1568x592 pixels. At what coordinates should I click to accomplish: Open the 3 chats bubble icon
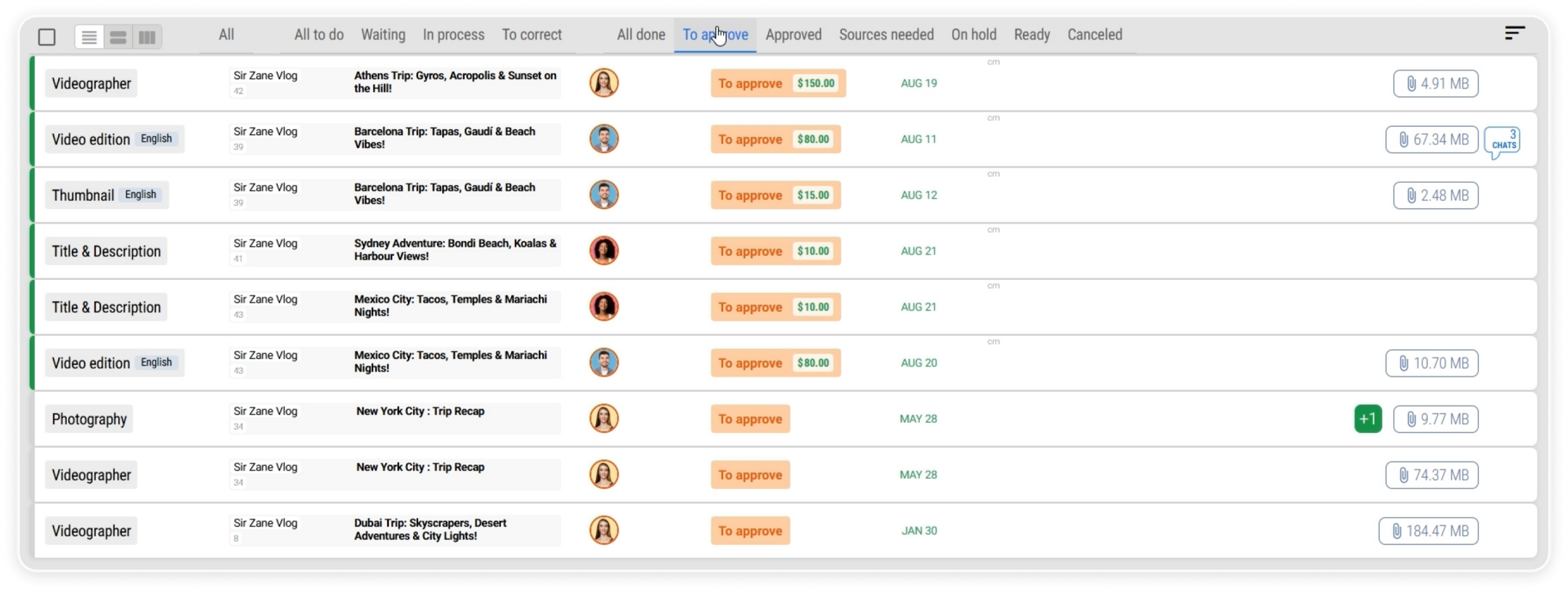(x=1502, y=141)
